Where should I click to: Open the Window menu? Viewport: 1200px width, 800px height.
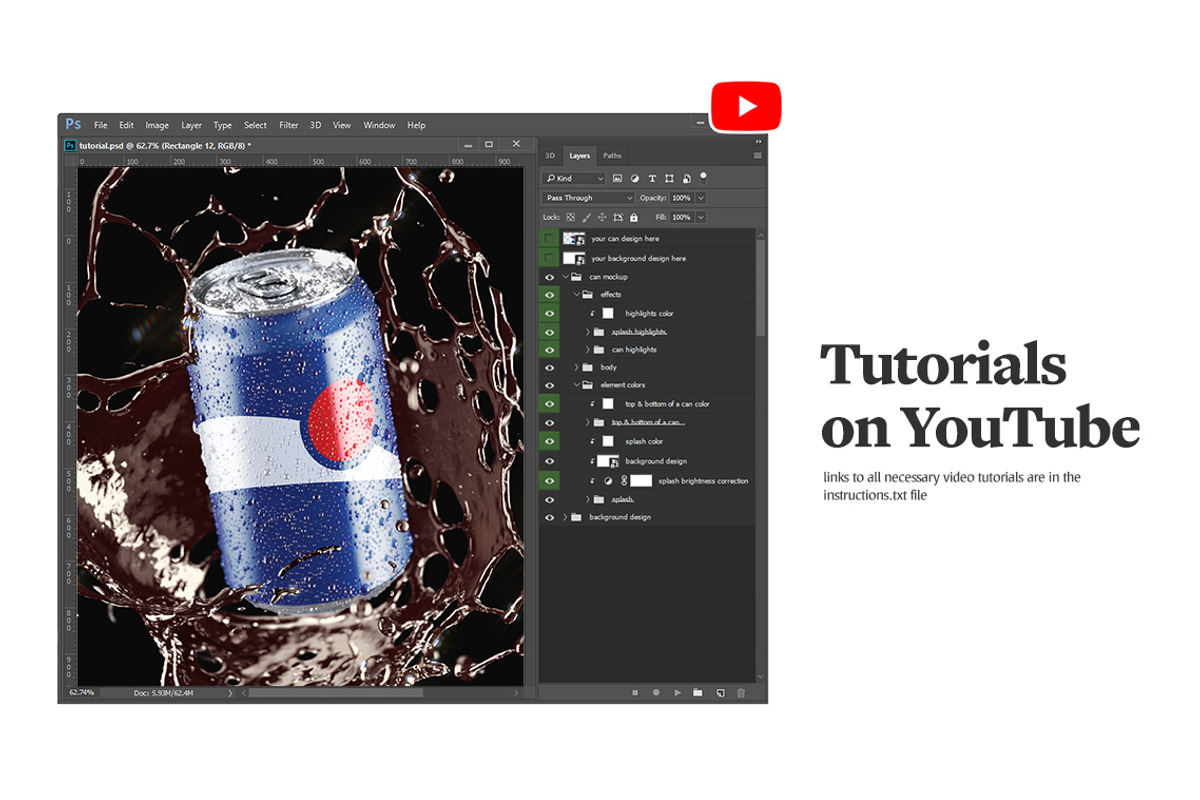(x=379, y=125)
